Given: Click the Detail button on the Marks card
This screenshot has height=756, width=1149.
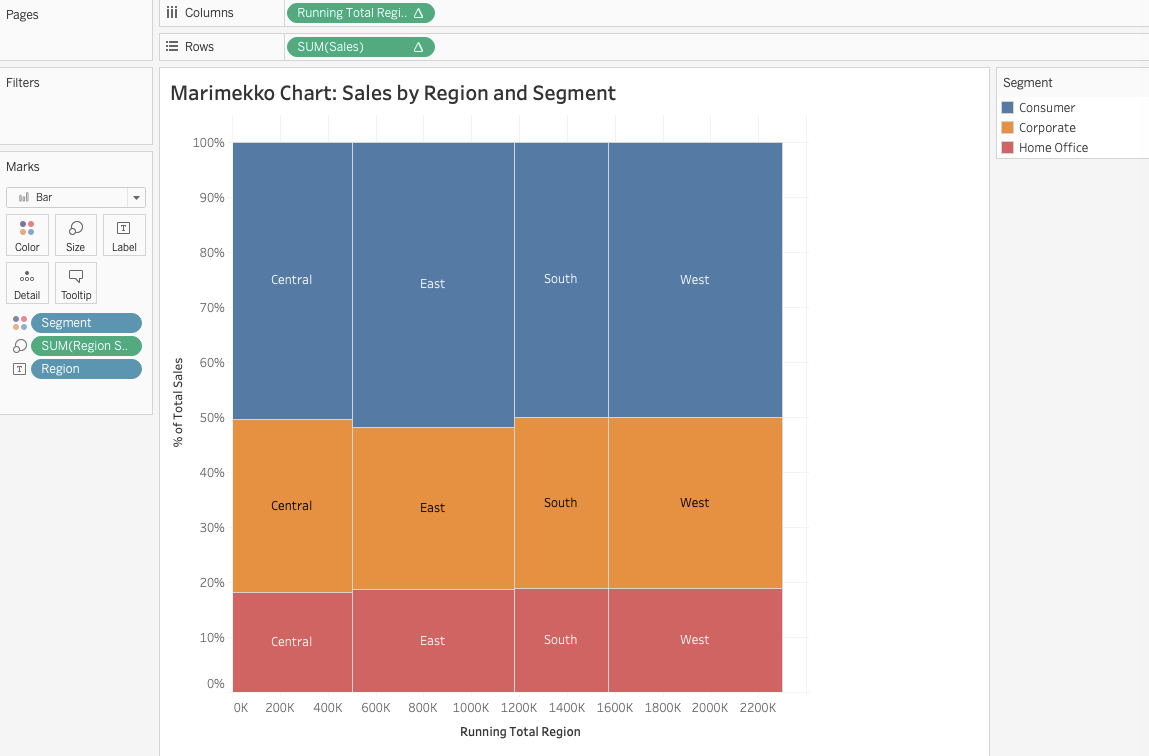Looking at the screenshot, I should click(x=27, y=283).
